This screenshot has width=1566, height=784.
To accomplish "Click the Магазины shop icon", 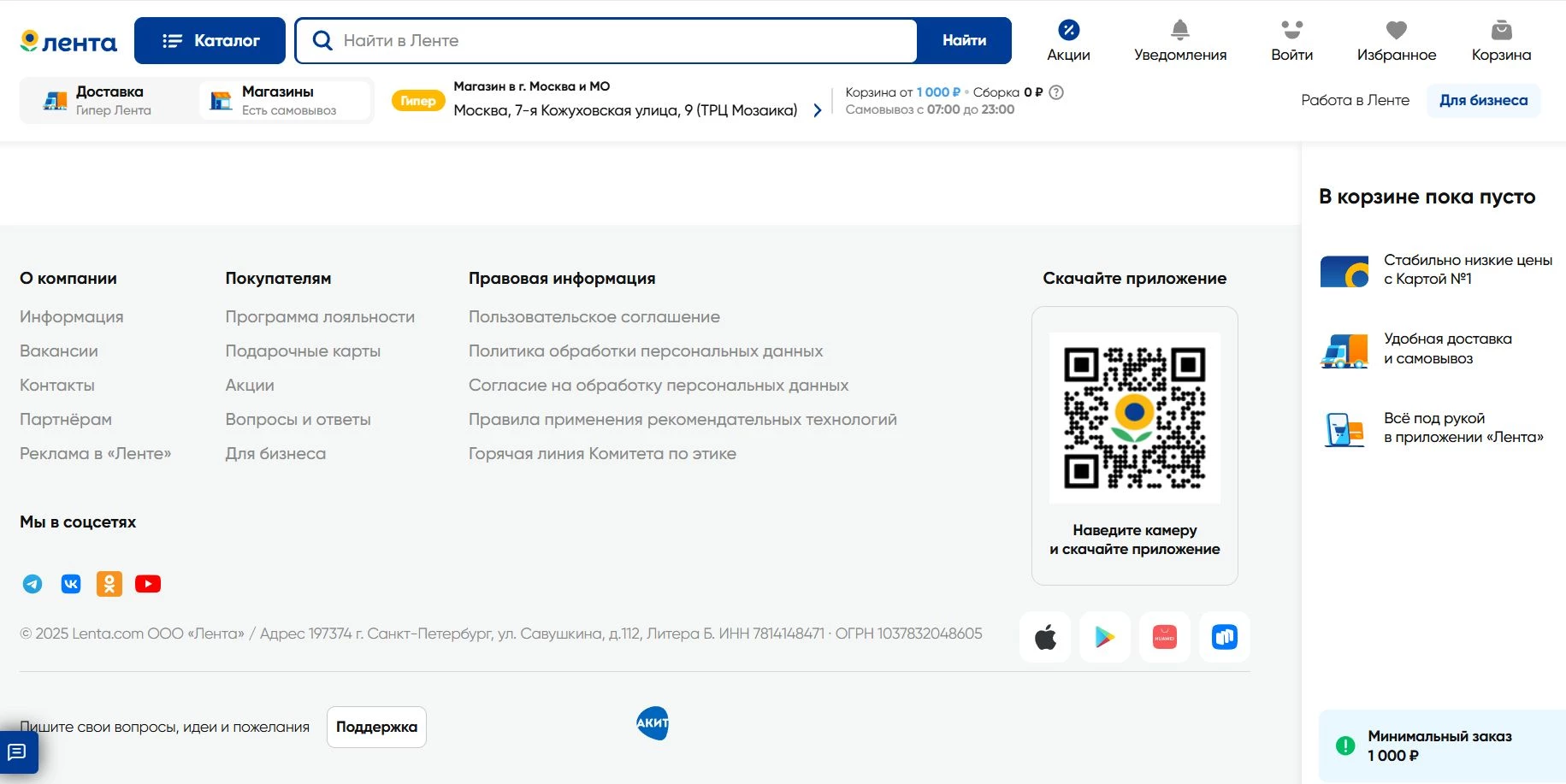I will tap(222, 101).
